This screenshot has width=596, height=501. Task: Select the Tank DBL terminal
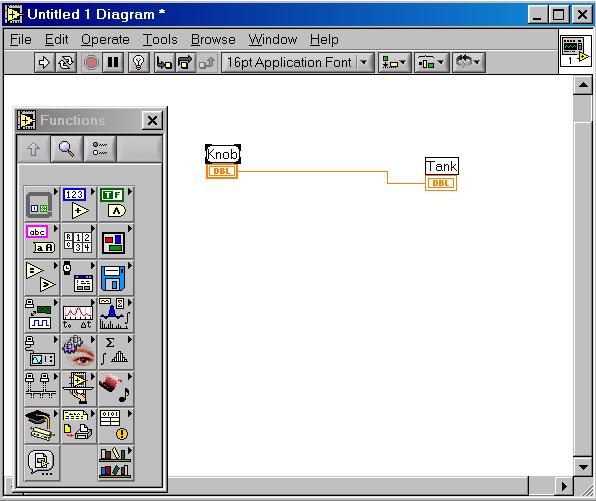tap(441, 183)
